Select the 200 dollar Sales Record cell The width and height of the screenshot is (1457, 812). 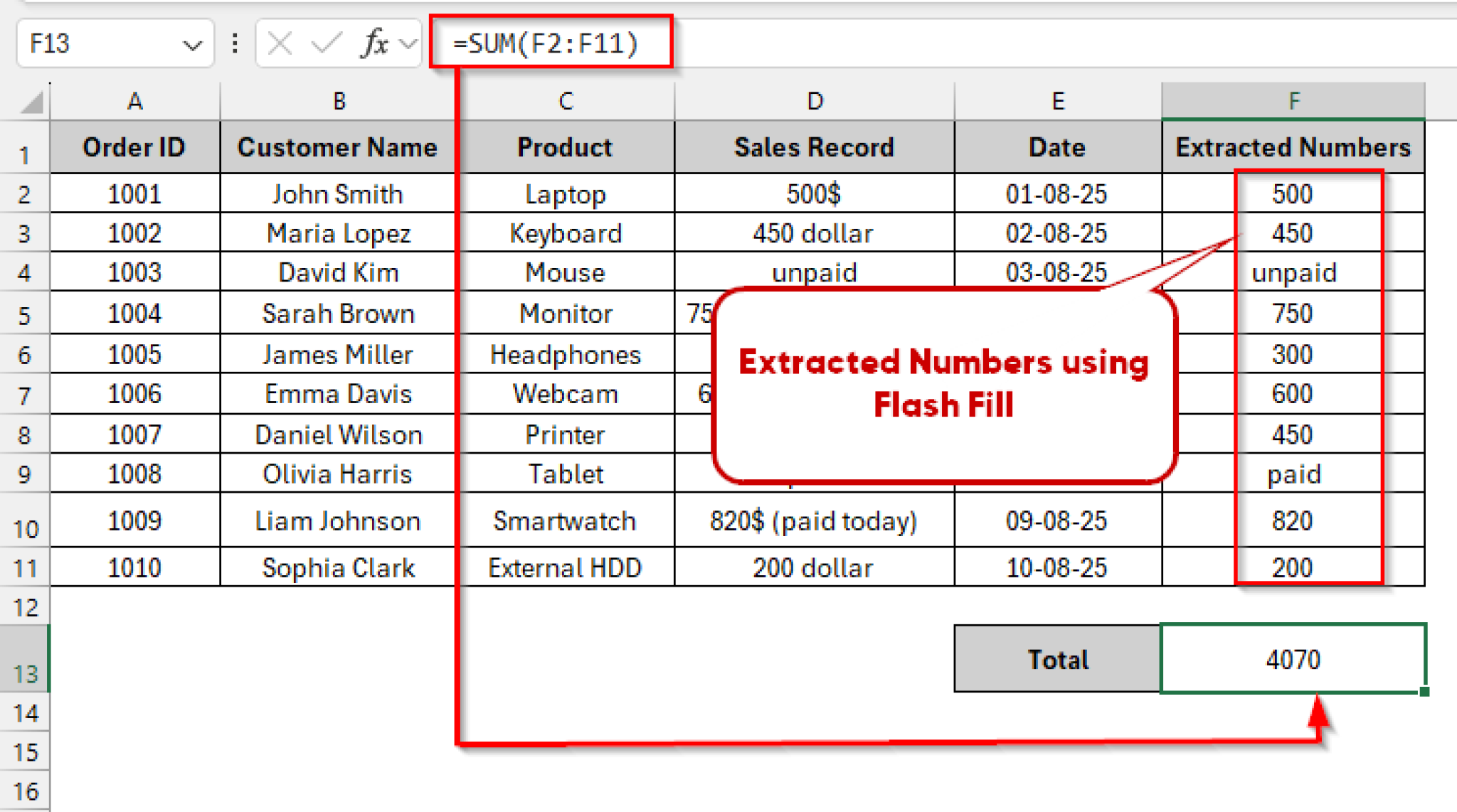(x=814, y=567)
